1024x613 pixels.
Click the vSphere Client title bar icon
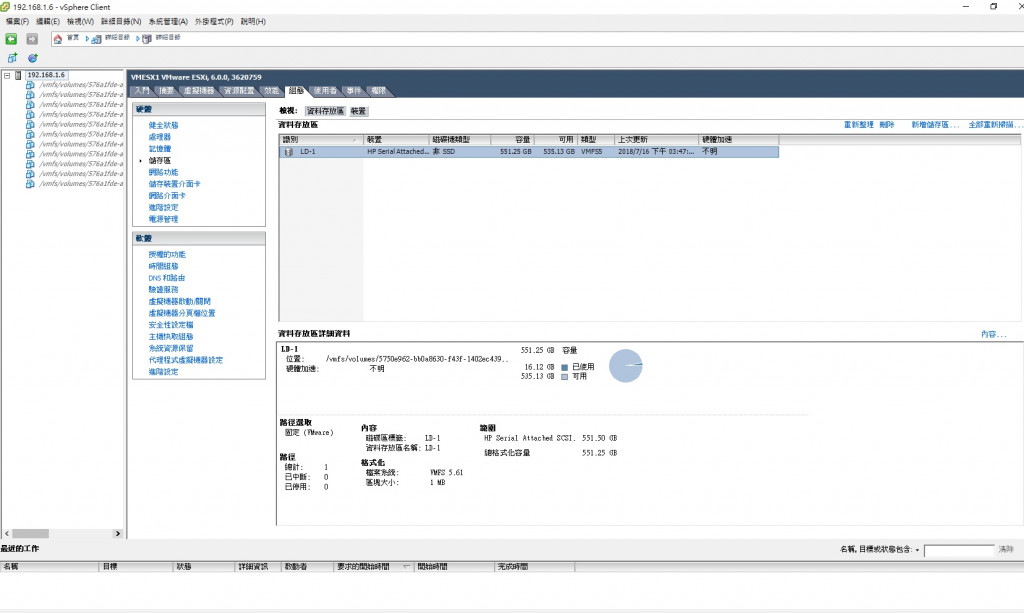coord(5,7)
